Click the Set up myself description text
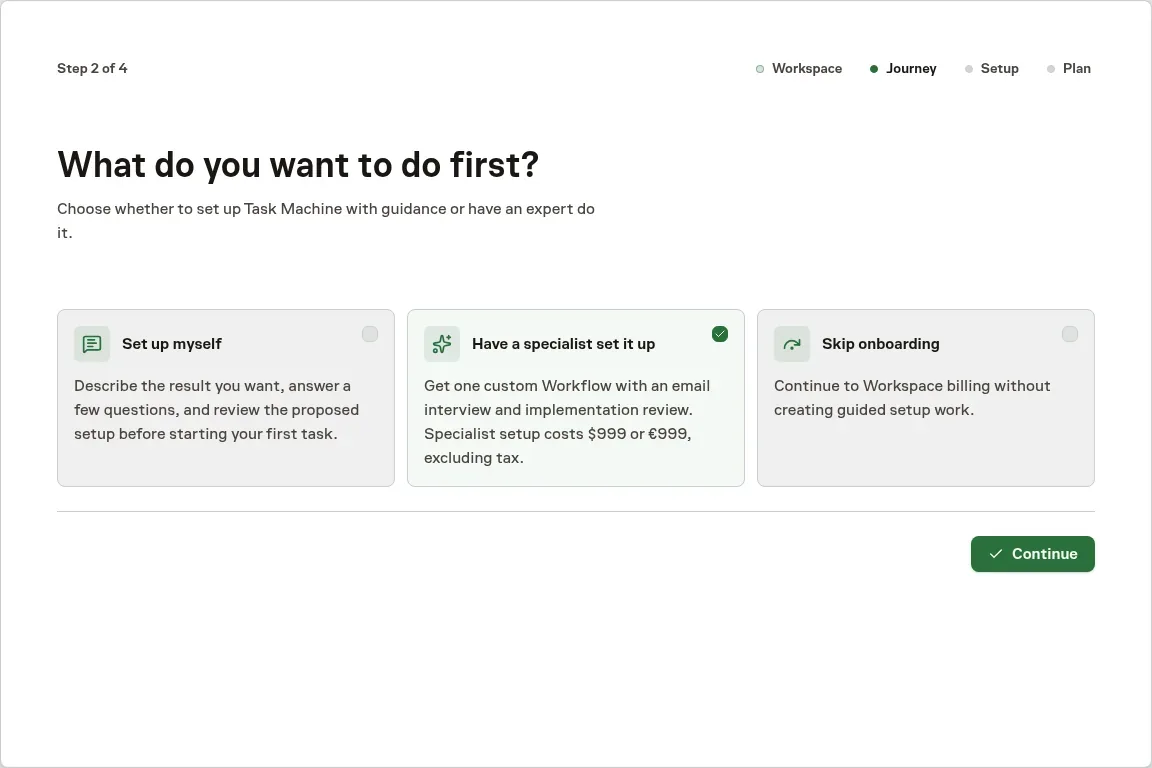 (x=217, y=410)
